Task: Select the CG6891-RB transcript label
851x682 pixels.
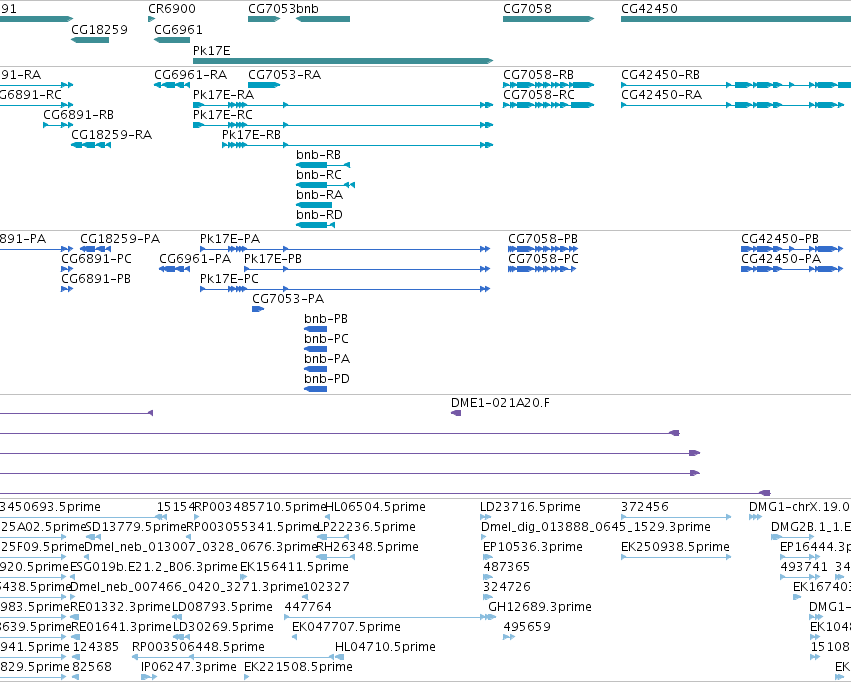Action: pos(79,114)
